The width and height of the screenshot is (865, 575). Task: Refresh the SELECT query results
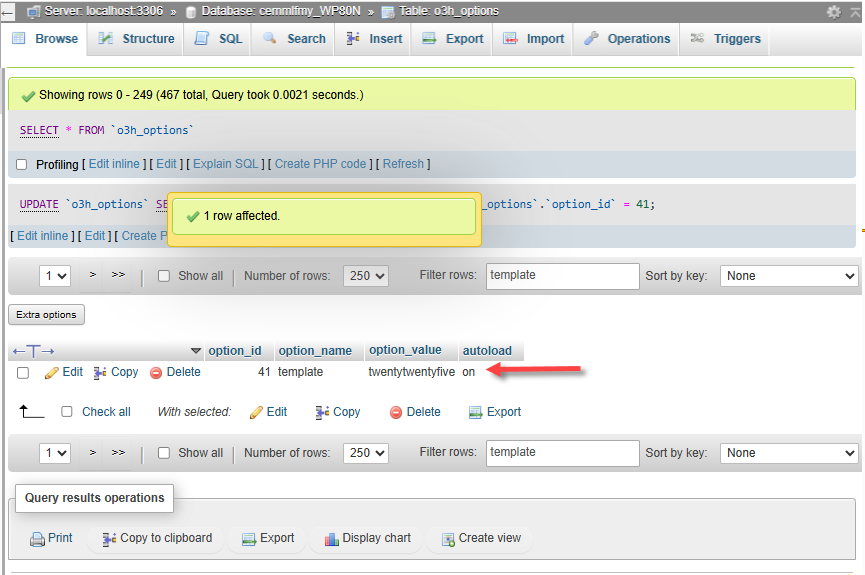pos(403,164)
